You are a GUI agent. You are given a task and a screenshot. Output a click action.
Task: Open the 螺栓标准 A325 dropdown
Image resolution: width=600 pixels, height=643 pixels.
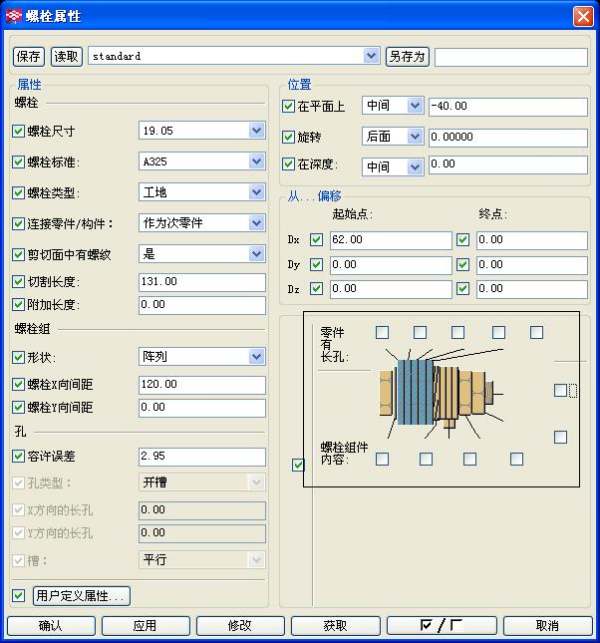pos(256,160)
